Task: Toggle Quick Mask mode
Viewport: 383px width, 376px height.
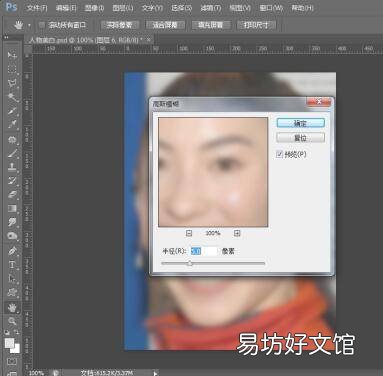Action: point(12,361)
